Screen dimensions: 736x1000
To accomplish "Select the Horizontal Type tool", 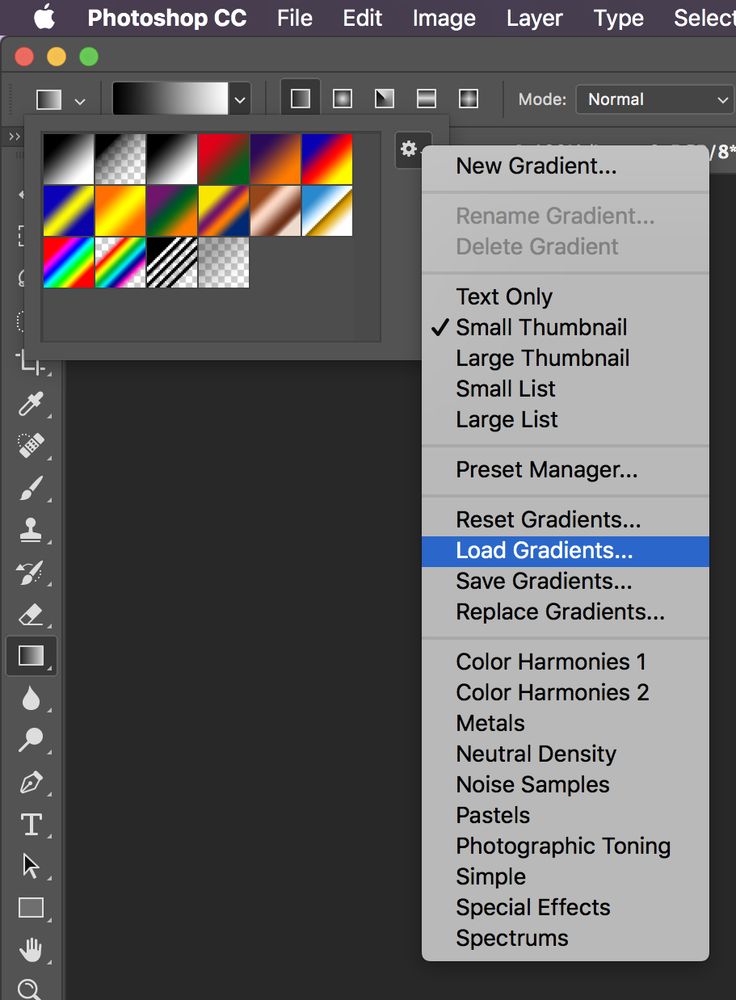I will pyautogui.click(x=31, y=825).
